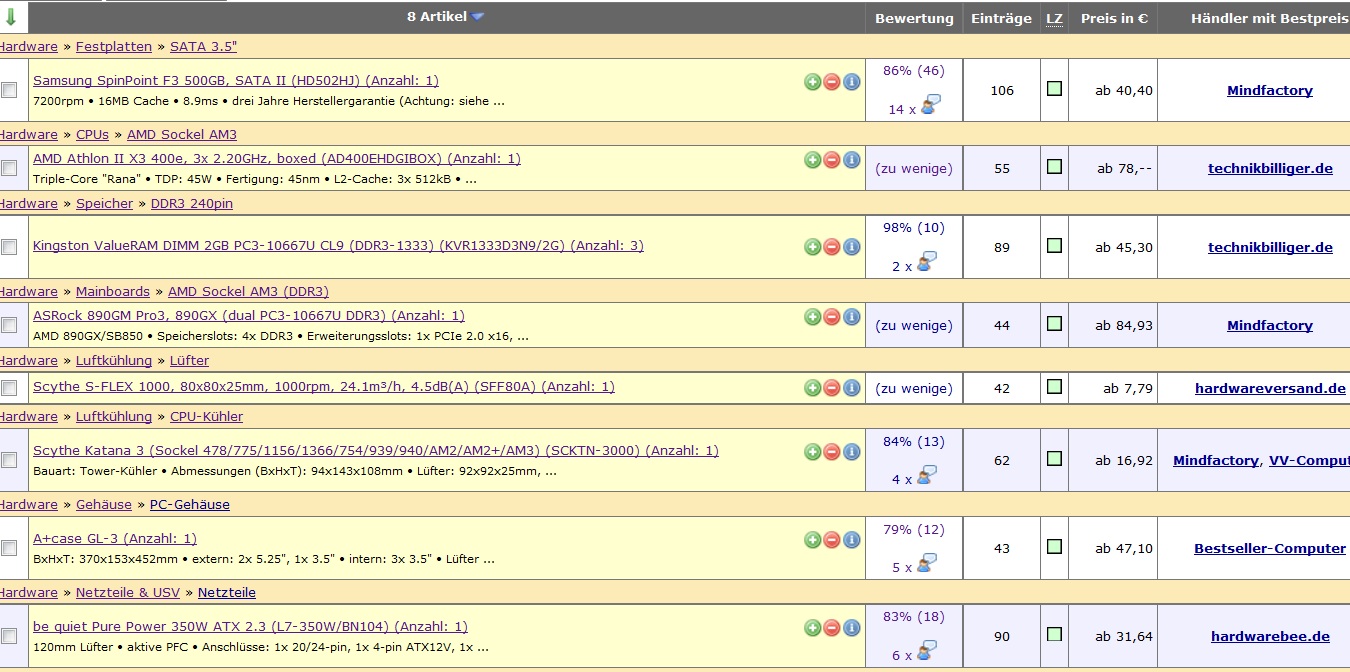Open CPU-Kühler category link
The width and height of the screenshot is (1350, 672).
tap(206, 417)
